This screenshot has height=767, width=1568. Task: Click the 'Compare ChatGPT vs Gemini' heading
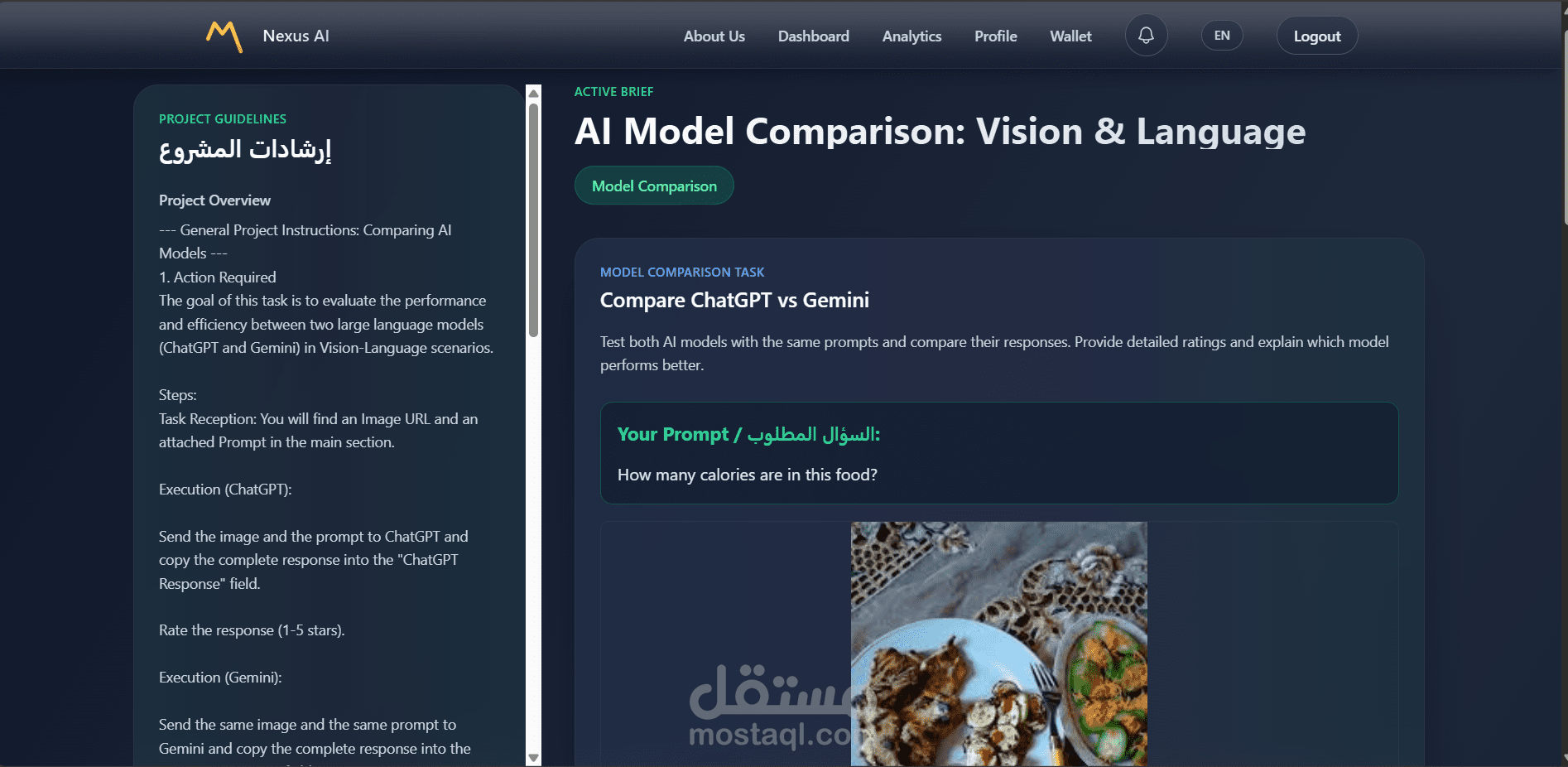pos(734,300)
